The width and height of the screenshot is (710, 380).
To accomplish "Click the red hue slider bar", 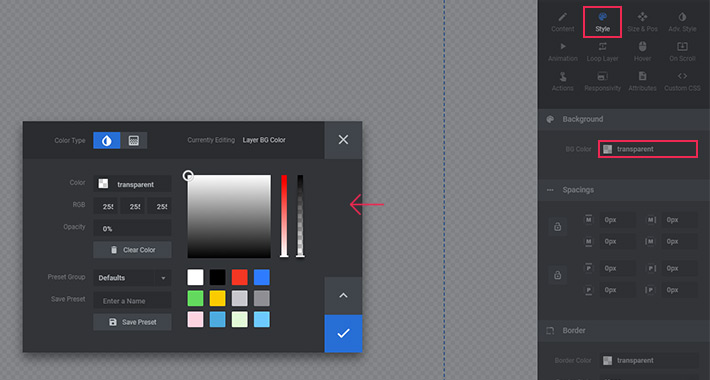I will (284, 216).
